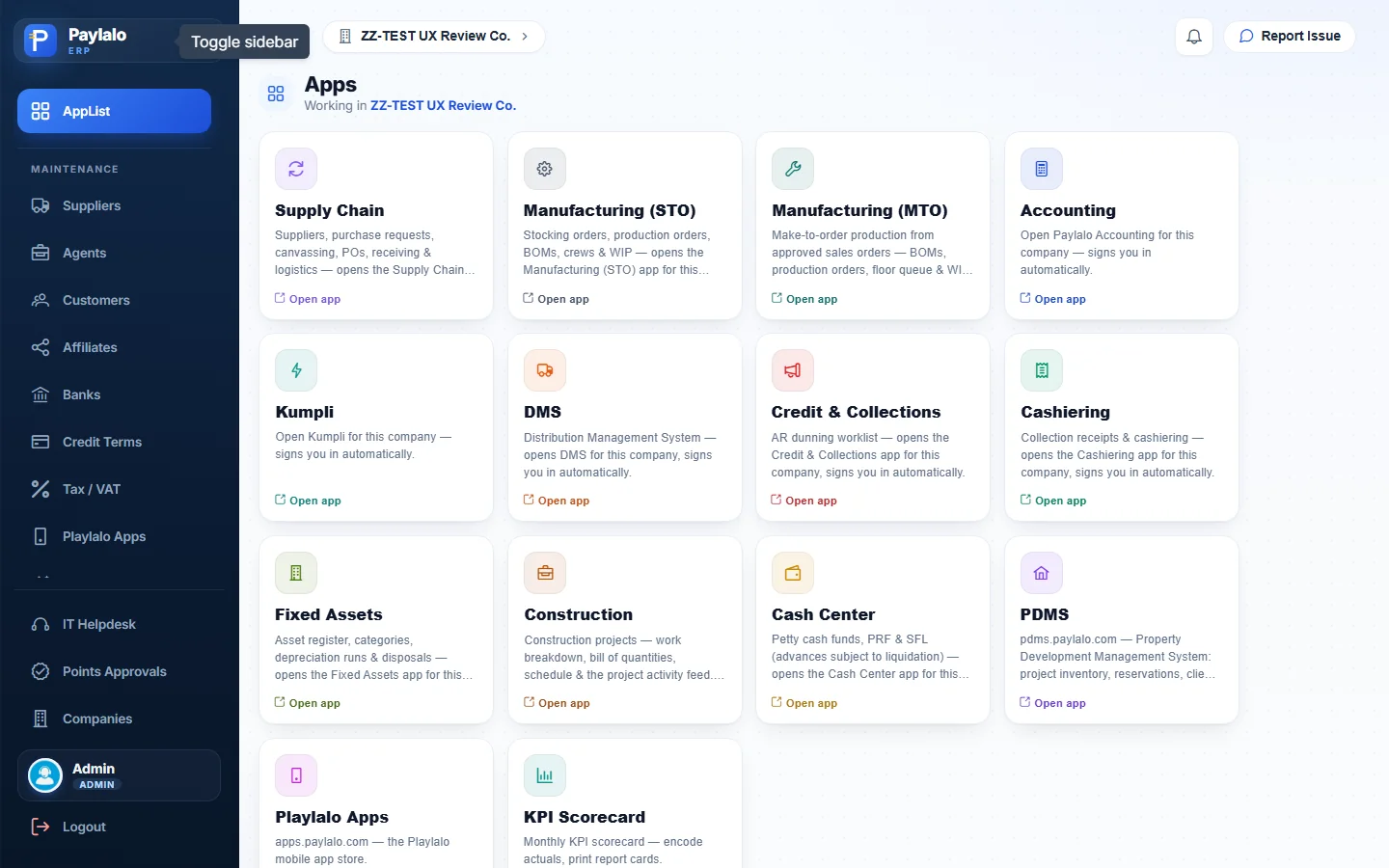This screenshot has width=1389, height=868.
Task: Click the Supply Chain card title
Action: click(329, 210)
